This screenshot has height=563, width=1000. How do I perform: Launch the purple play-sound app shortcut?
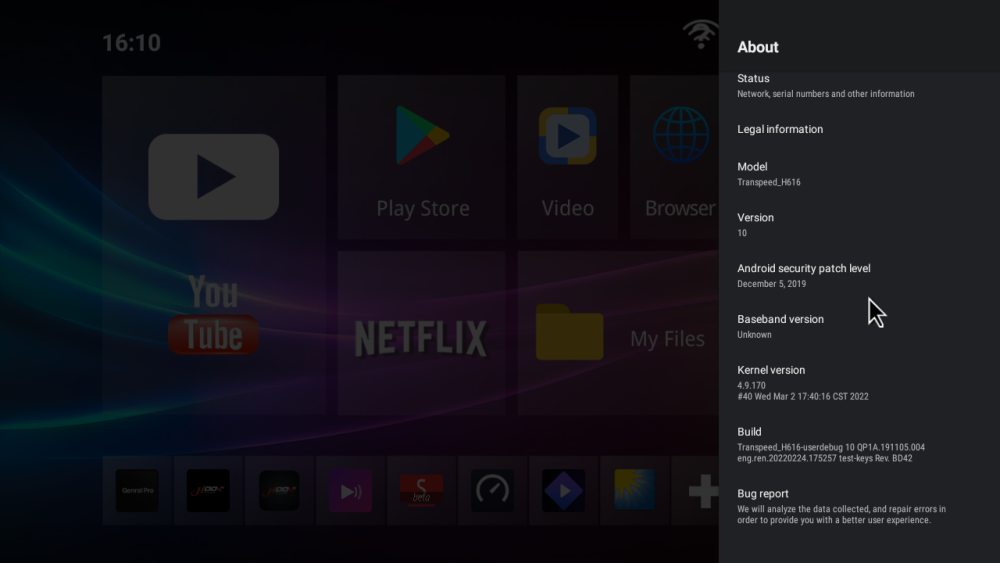(351, 490)
